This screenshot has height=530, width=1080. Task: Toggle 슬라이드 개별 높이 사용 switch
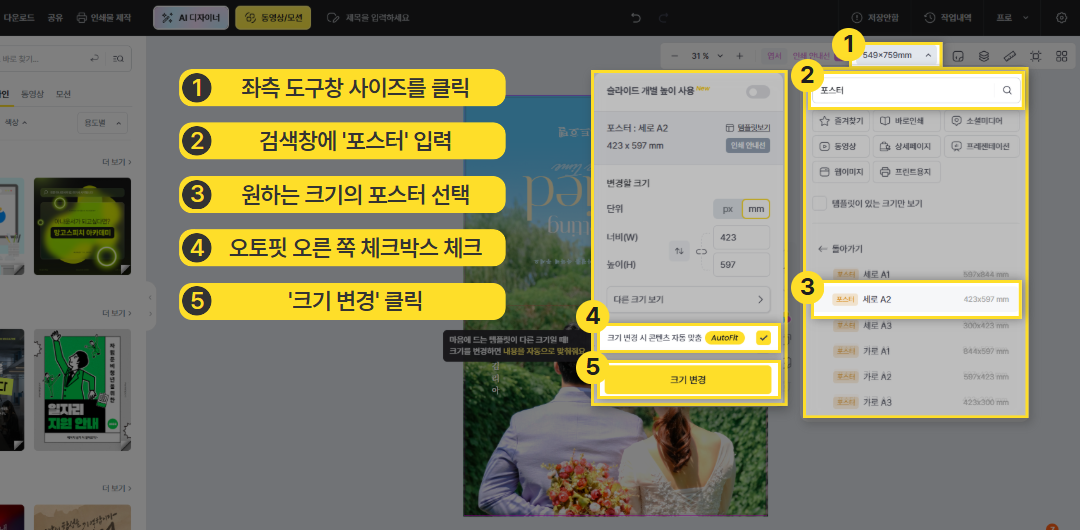(758, 92)
